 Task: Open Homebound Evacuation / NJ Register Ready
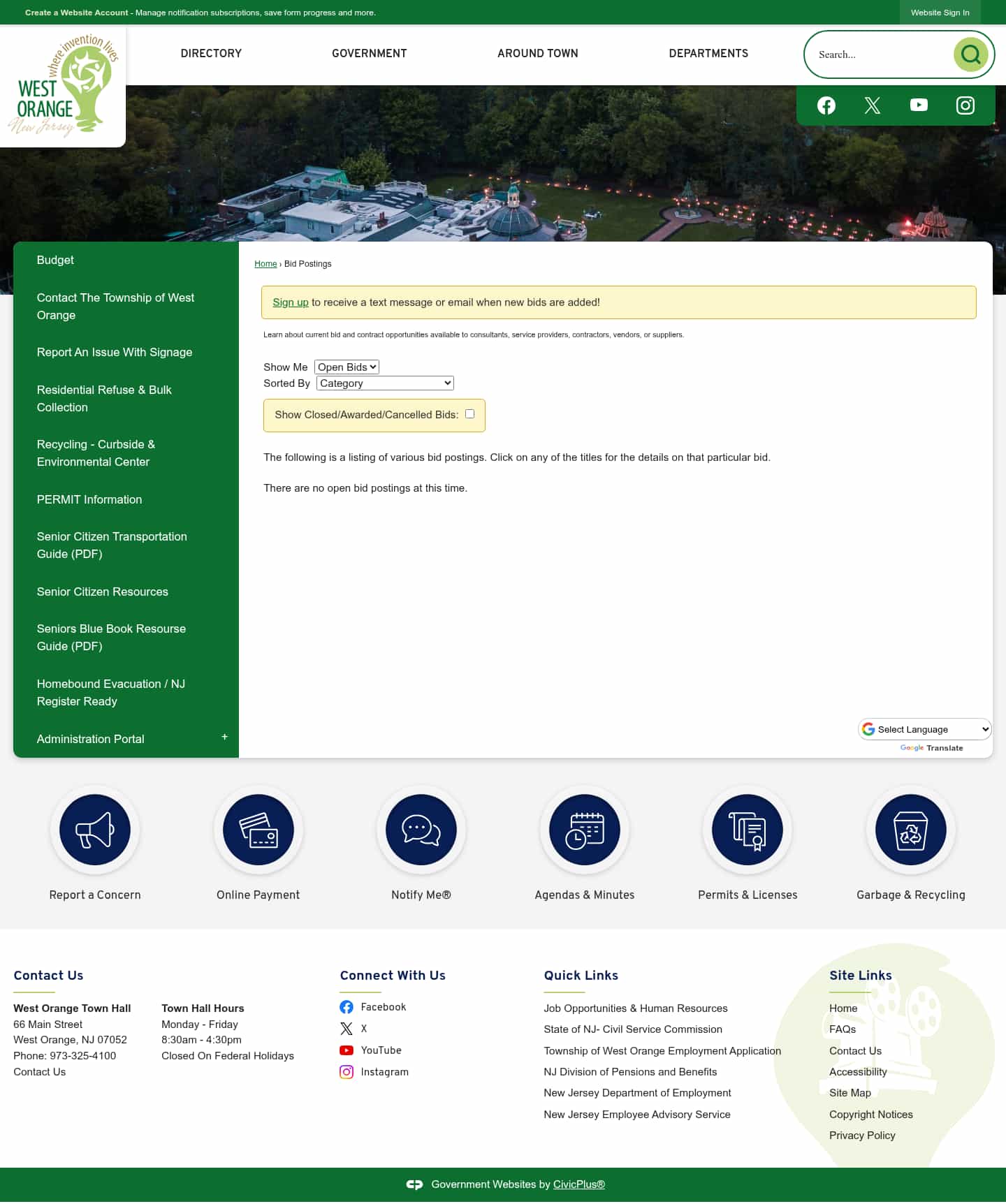pyautogui.click(x=126, y=693)
